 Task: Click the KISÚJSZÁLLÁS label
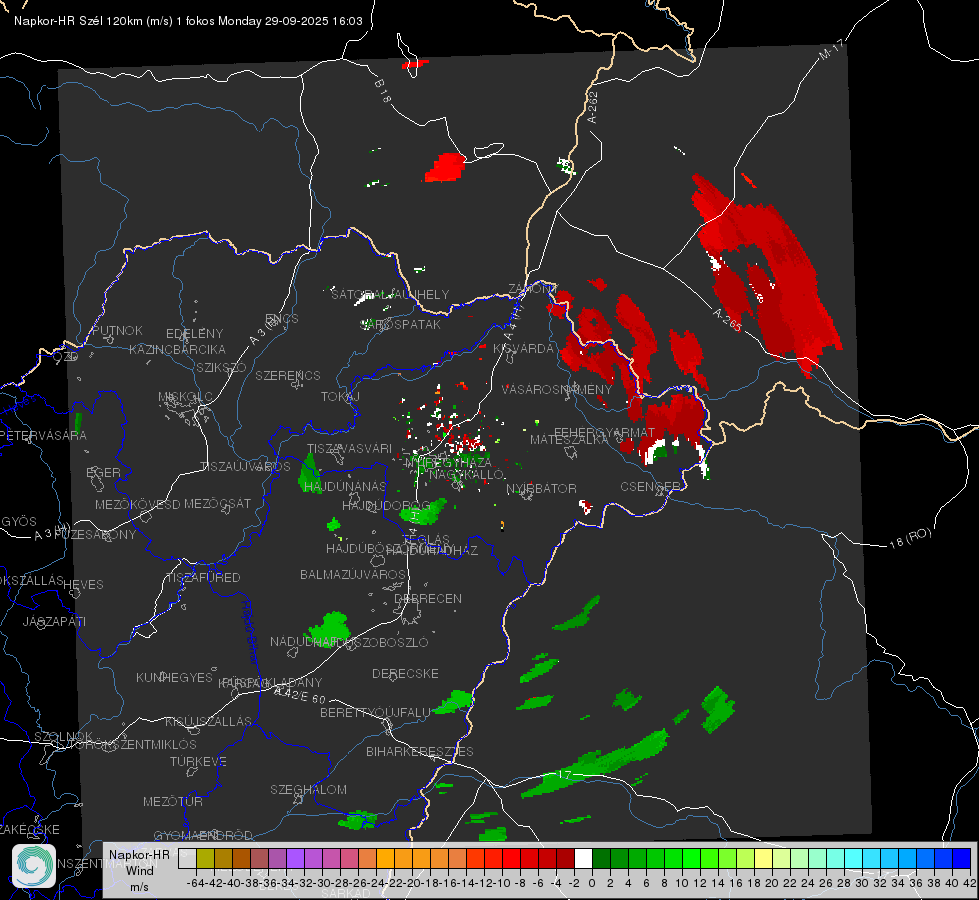209,721
